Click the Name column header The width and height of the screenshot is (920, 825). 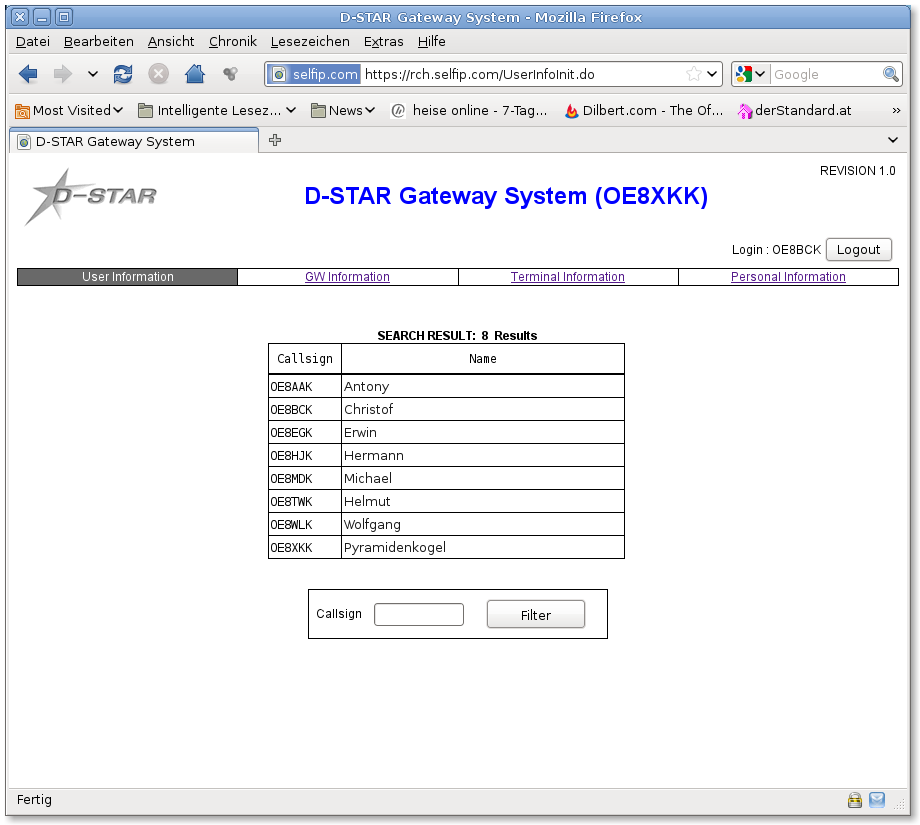click(x=482, y=359)
